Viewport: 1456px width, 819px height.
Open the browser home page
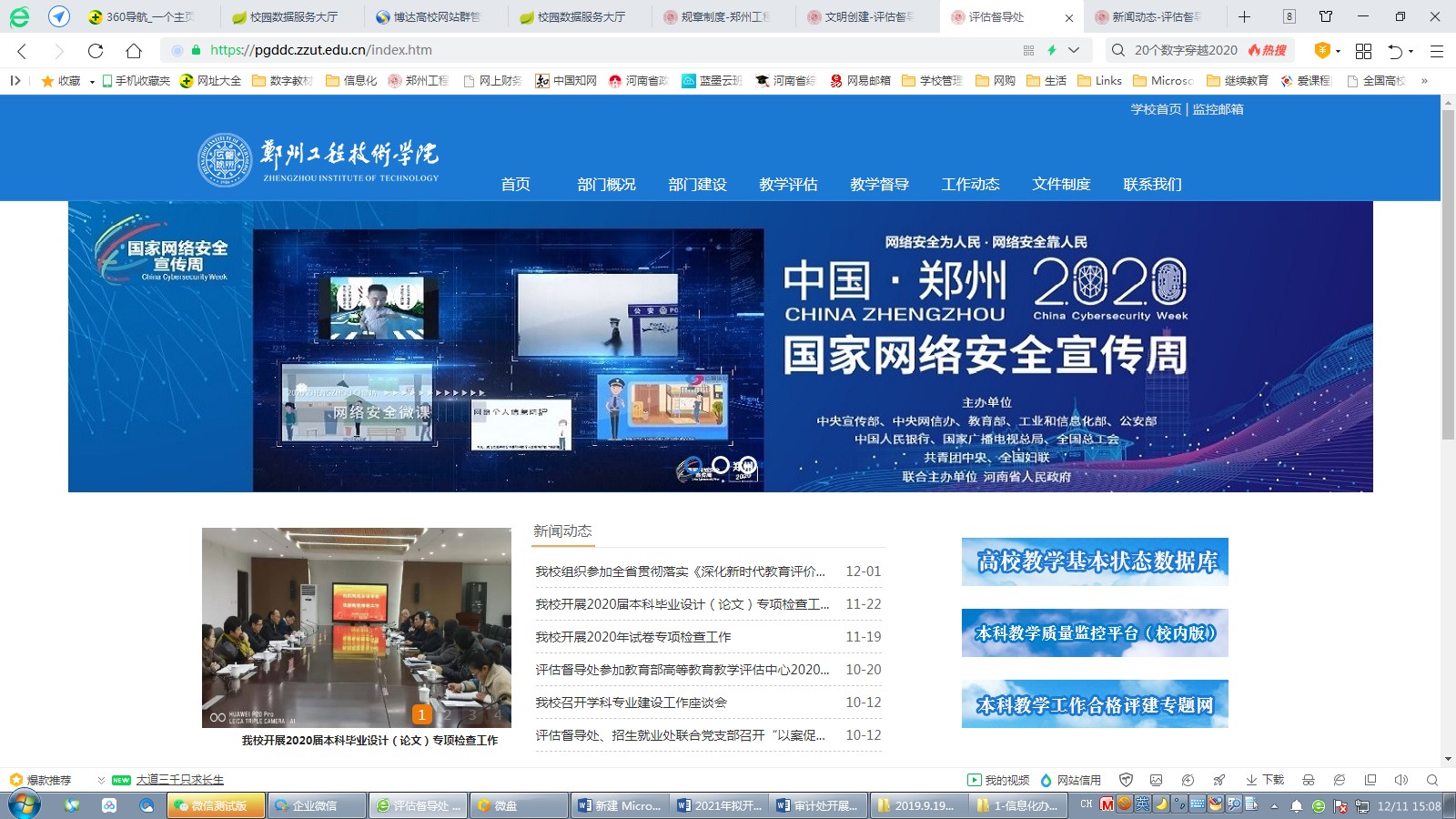click(134, 51)
